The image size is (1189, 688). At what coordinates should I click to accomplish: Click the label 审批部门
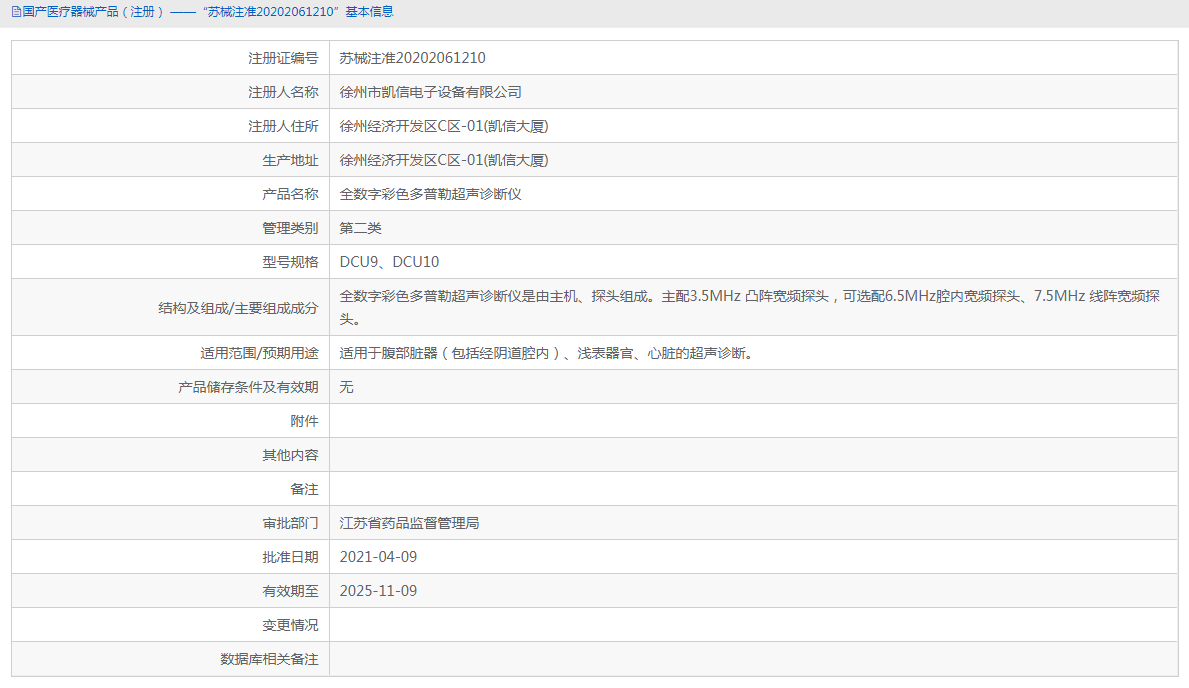click(290, 523)
